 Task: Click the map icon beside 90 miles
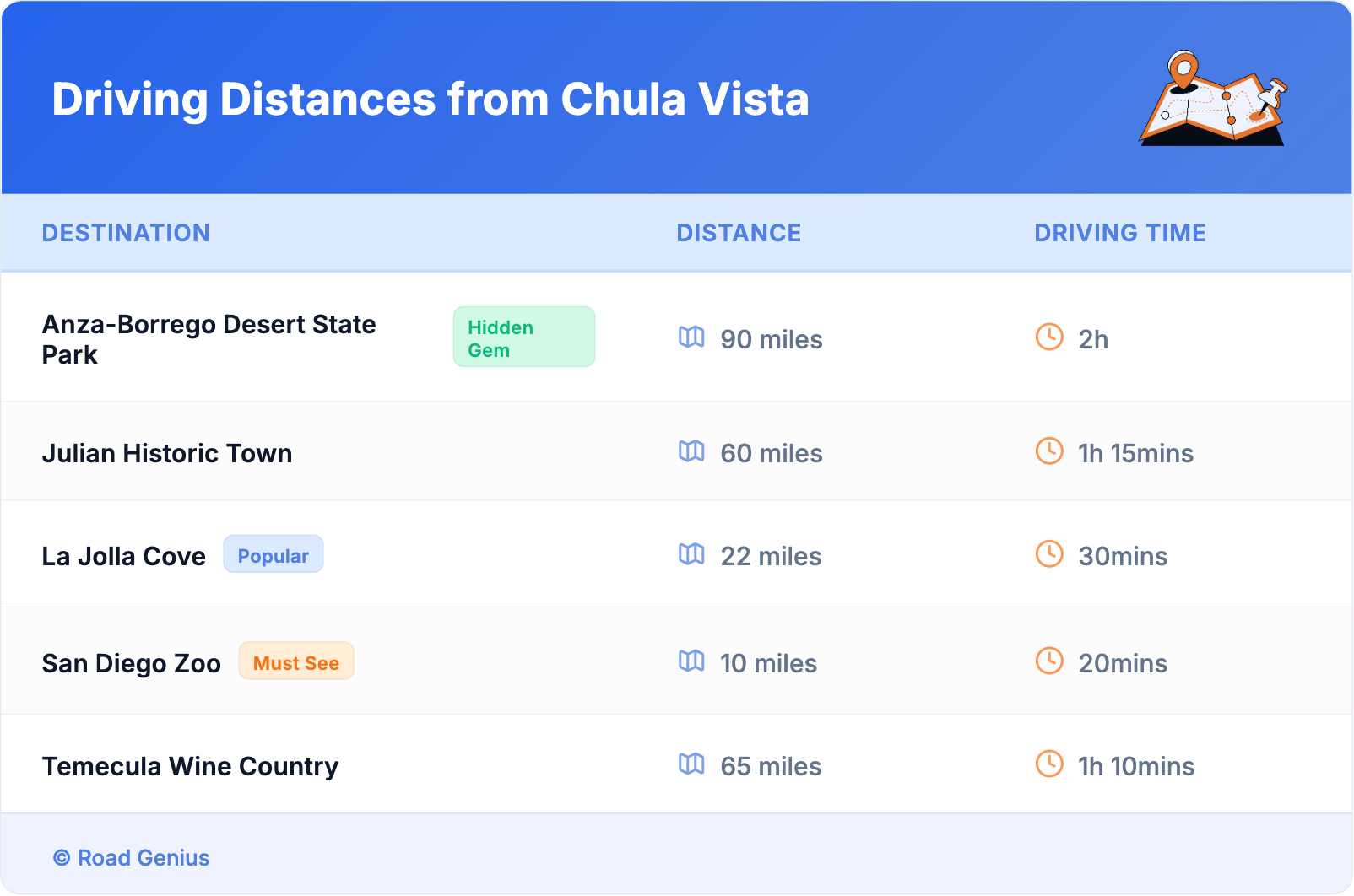(691, 337)
